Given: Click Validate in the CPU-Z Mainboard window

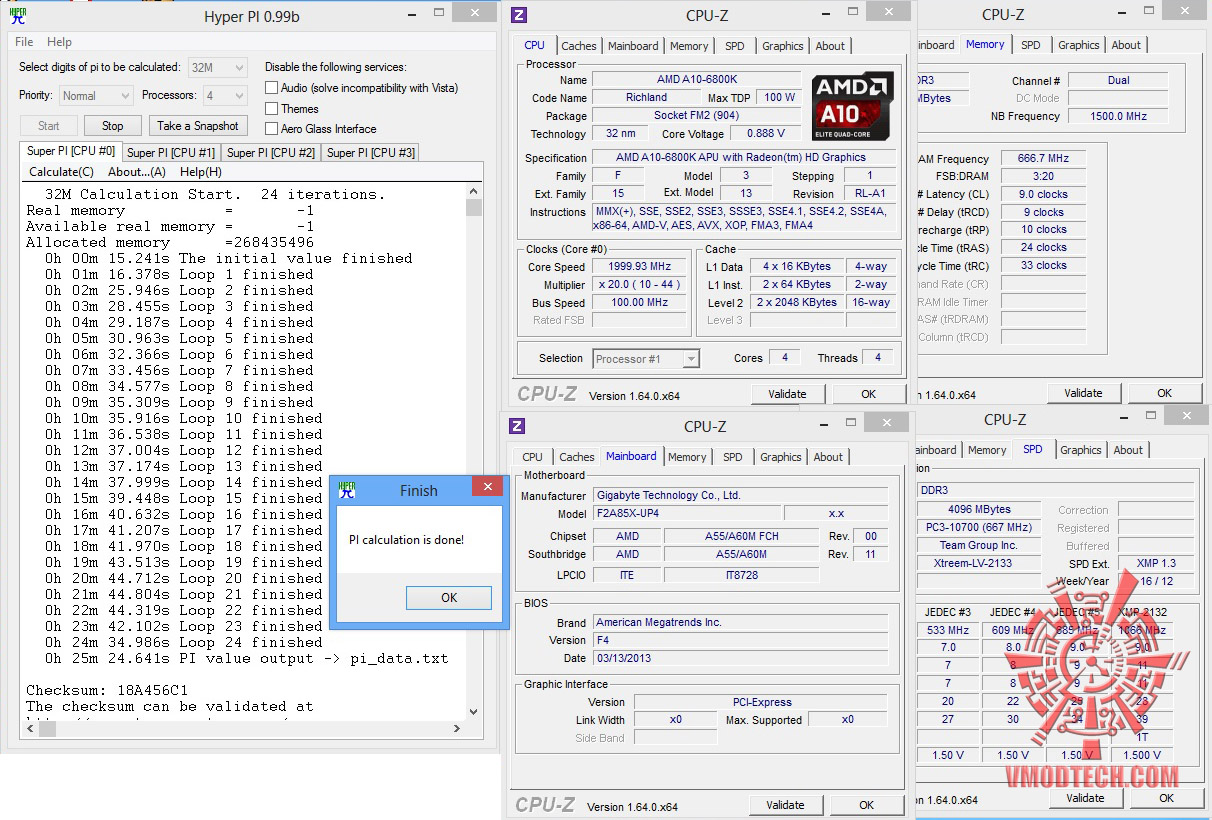Looking at the screenshot, I should [785, 805].
